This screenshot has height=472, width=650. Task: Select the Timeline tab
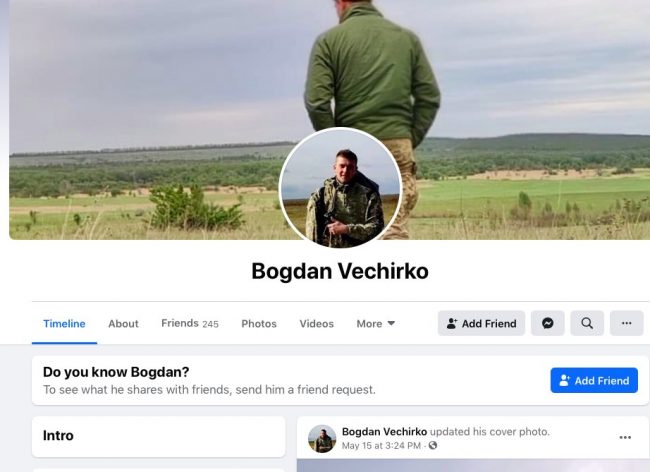[64, 324]
